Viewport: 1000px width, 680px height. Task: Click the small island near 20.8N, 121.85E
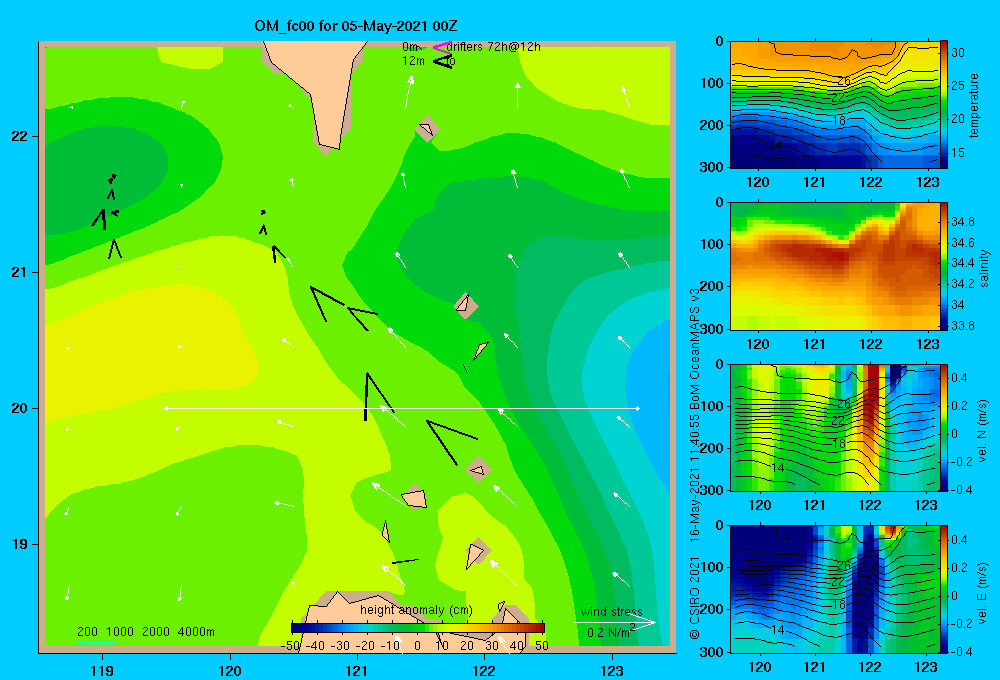(466, 305)
